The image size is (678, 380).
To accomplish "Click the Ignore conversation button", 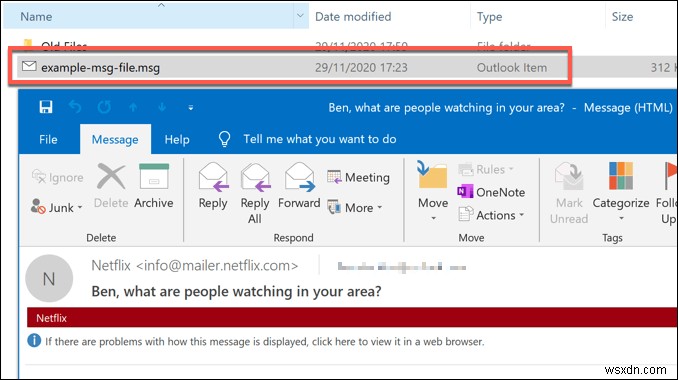I will point(58,177).
